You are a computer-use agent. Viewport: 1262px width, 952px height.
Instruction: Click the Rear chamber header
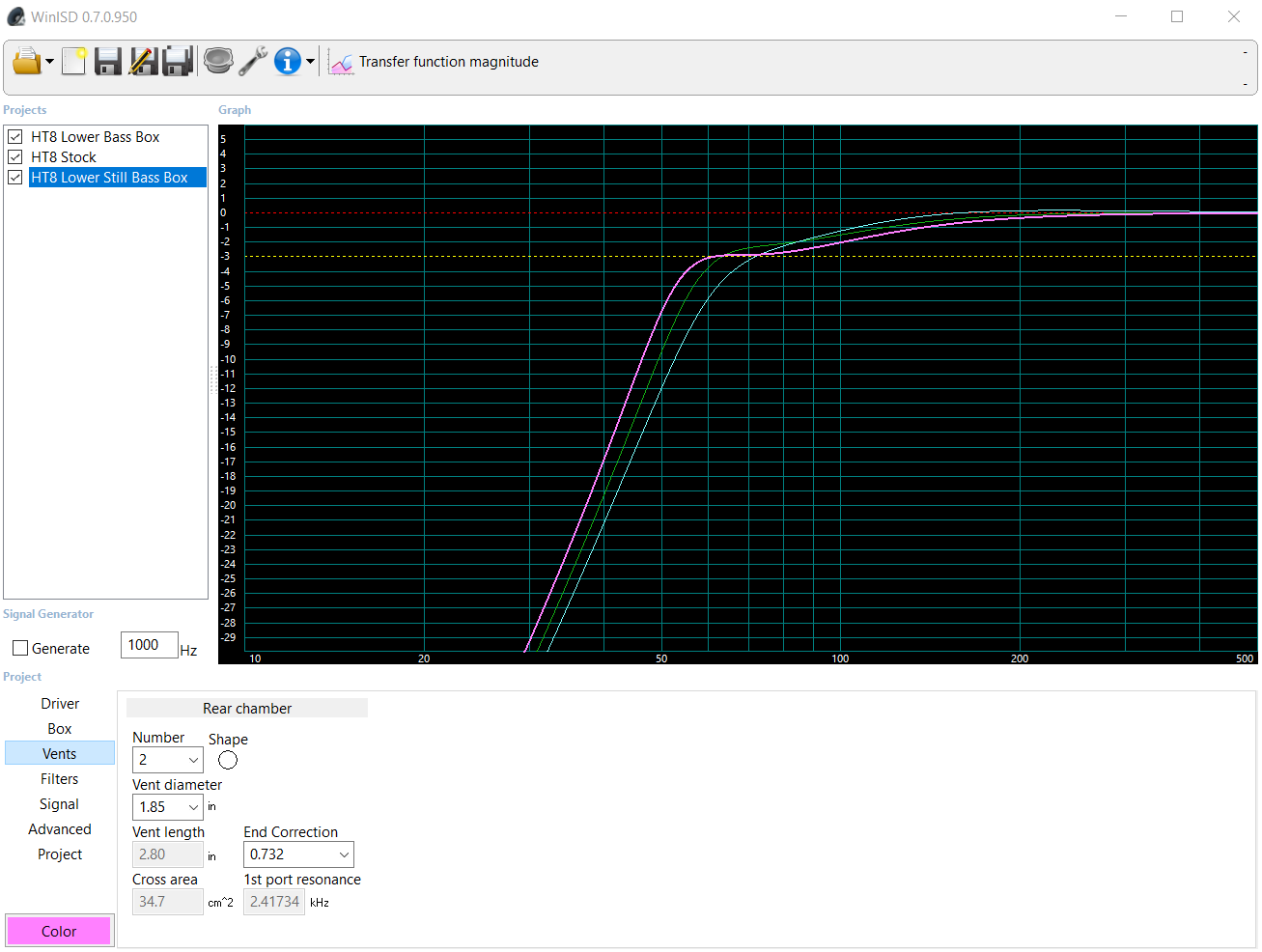coord(247,708)
